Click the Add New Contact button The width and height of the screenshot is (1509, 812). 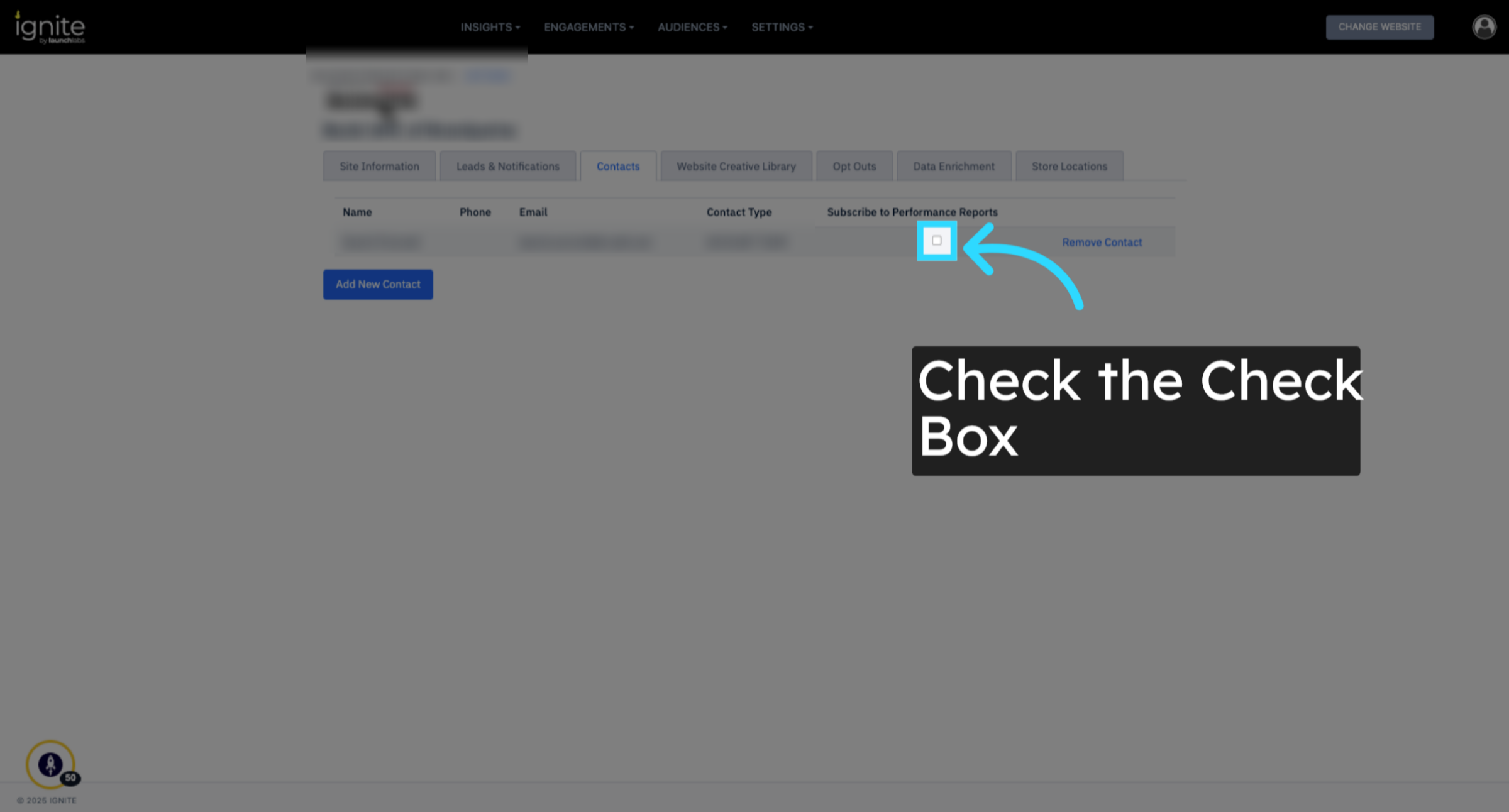pyautogui.click(x=378, y=284)
